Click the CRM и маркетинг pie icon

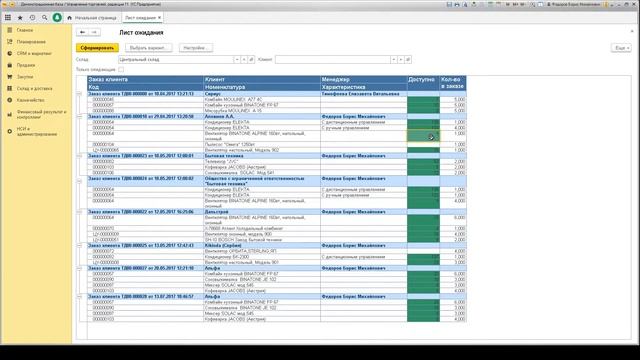[x=10, y=53]
